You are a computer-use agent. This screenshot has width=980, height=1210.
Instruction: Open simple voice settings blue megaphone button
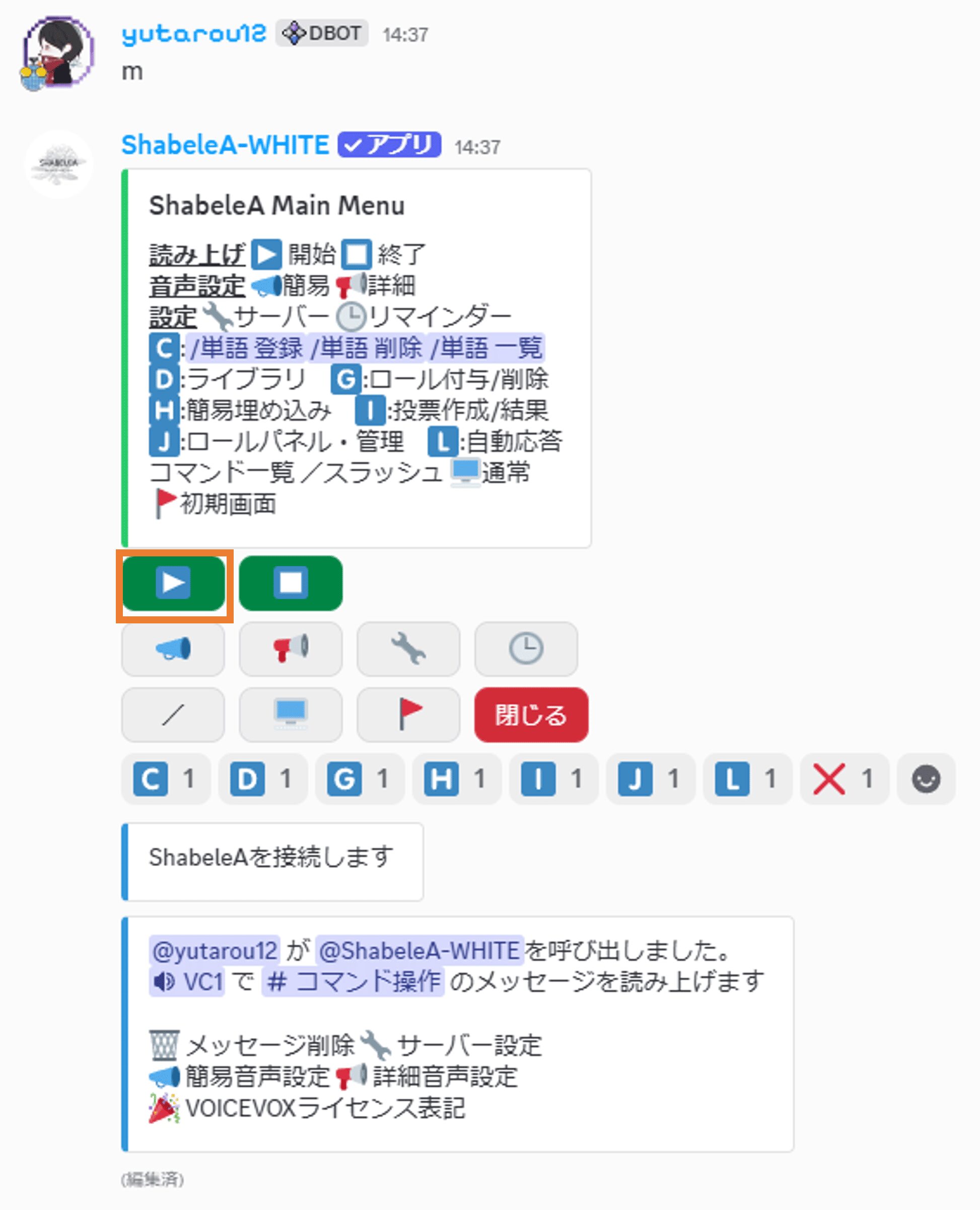(173, 649)
